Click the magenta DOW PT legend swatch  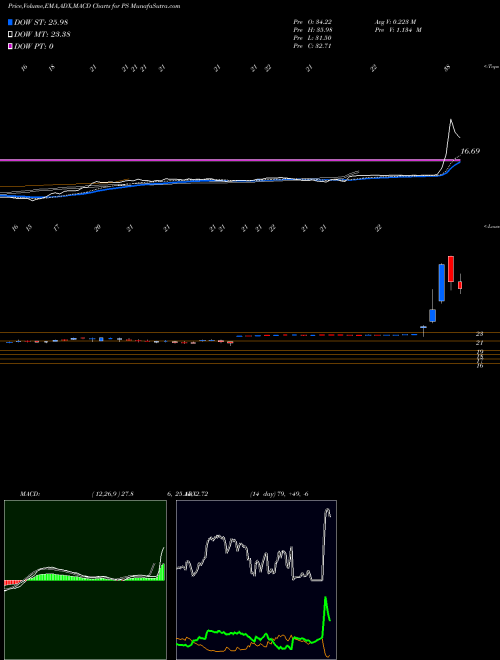pyautogui.click(x=11, y=46)
